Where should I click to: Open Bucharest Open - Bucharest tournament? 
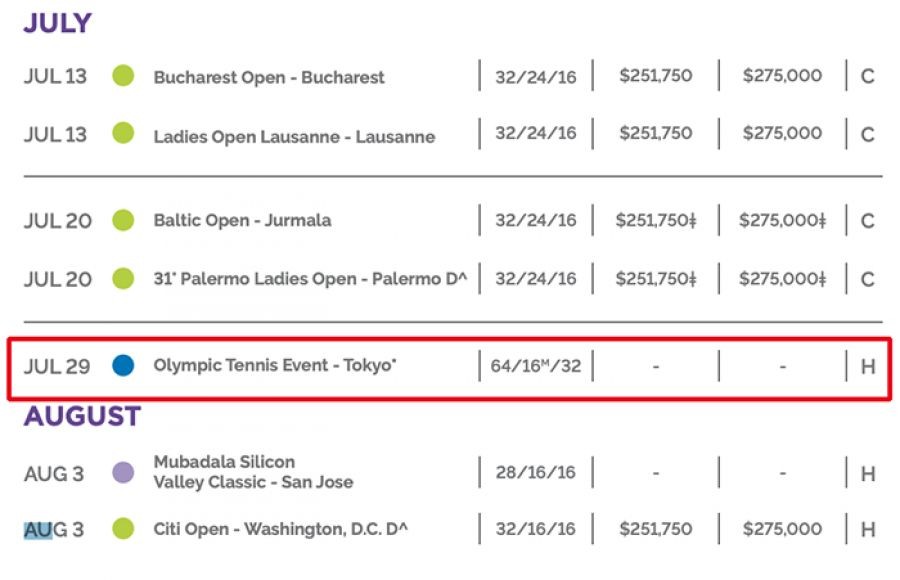[269, 77]
